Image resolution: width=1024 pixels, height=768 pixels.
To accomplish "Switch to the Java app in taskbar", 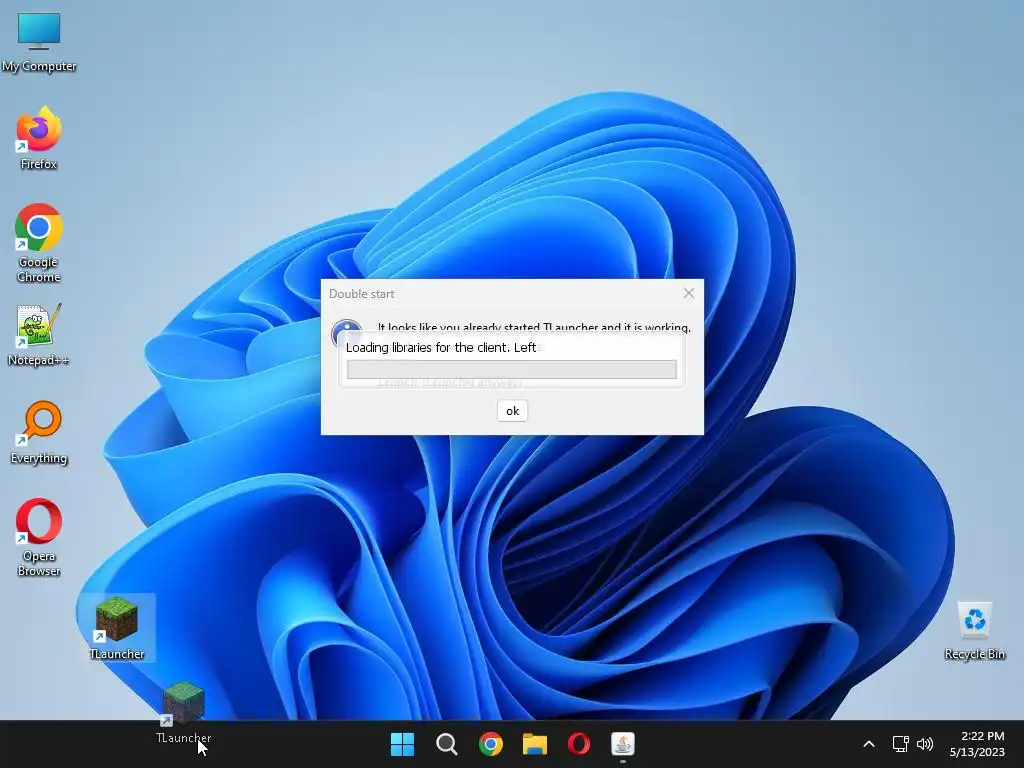I will 622,744.
